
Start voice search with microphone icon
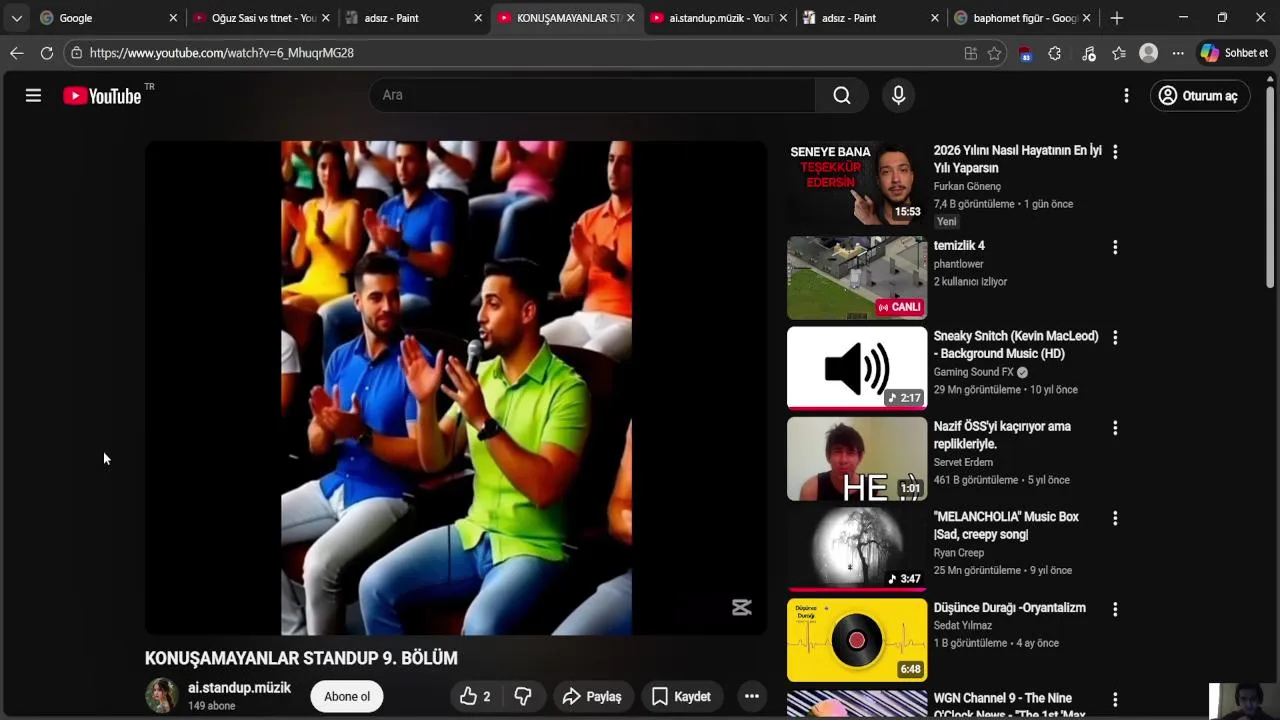coord(898,95)
